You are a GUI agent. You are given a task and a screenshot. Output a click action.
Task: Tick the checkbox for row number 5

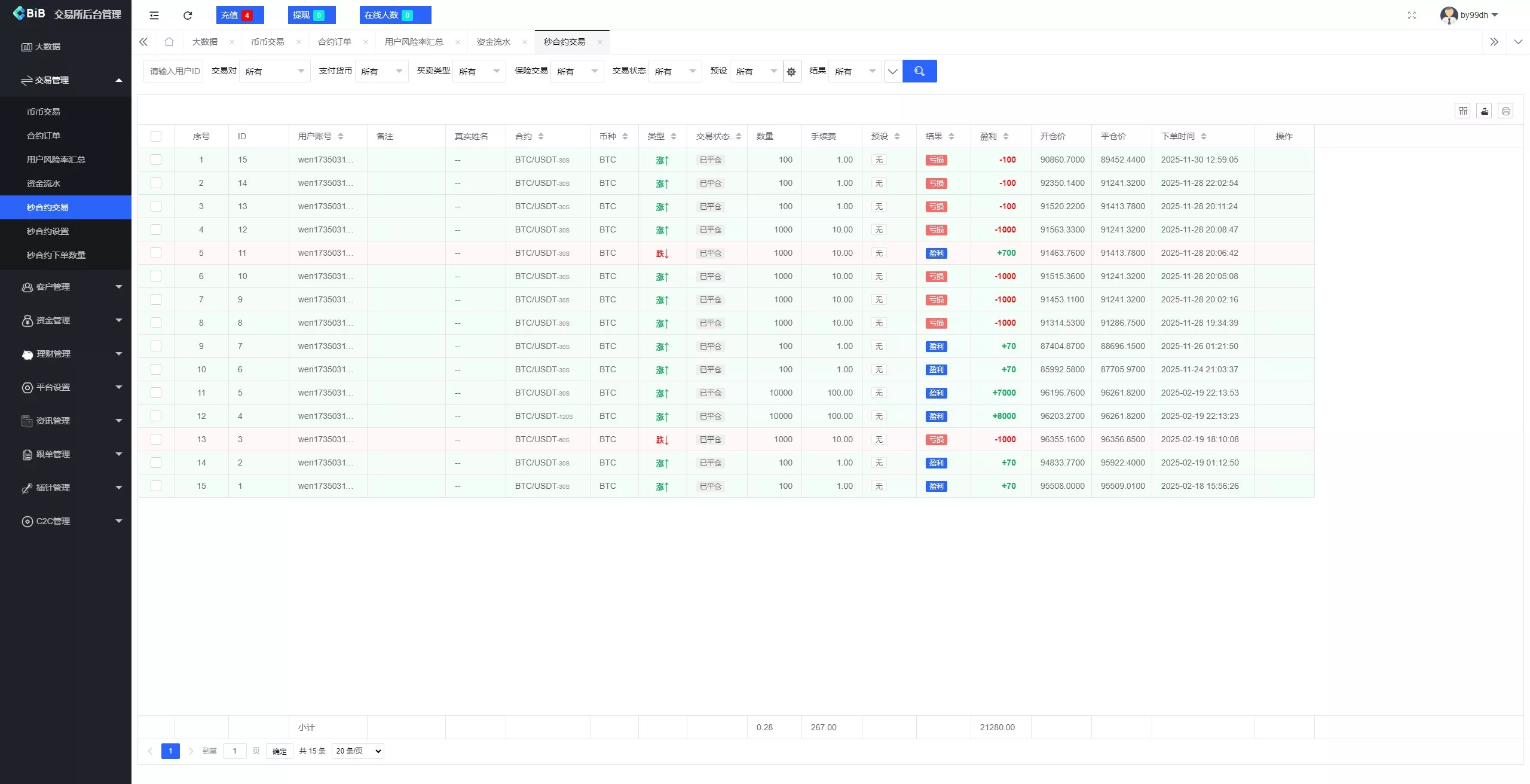pos(156,253)
